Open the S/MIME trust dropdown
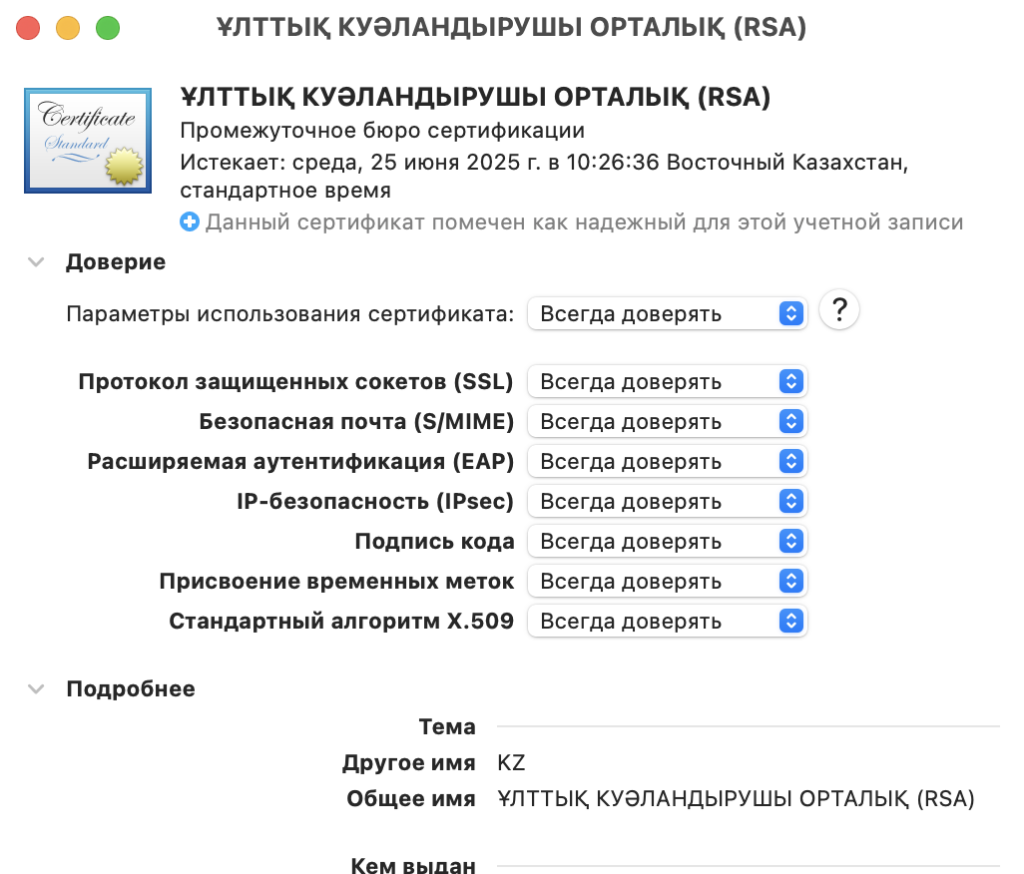This screenshot has width=1024, height=874. tap(667, 421)
